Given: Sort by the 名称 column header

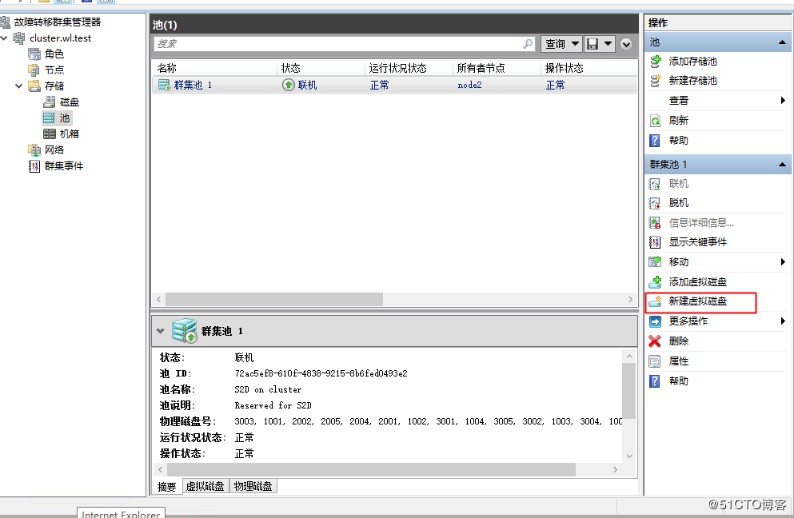Looking at the screenshot, I should pos(215,68).
